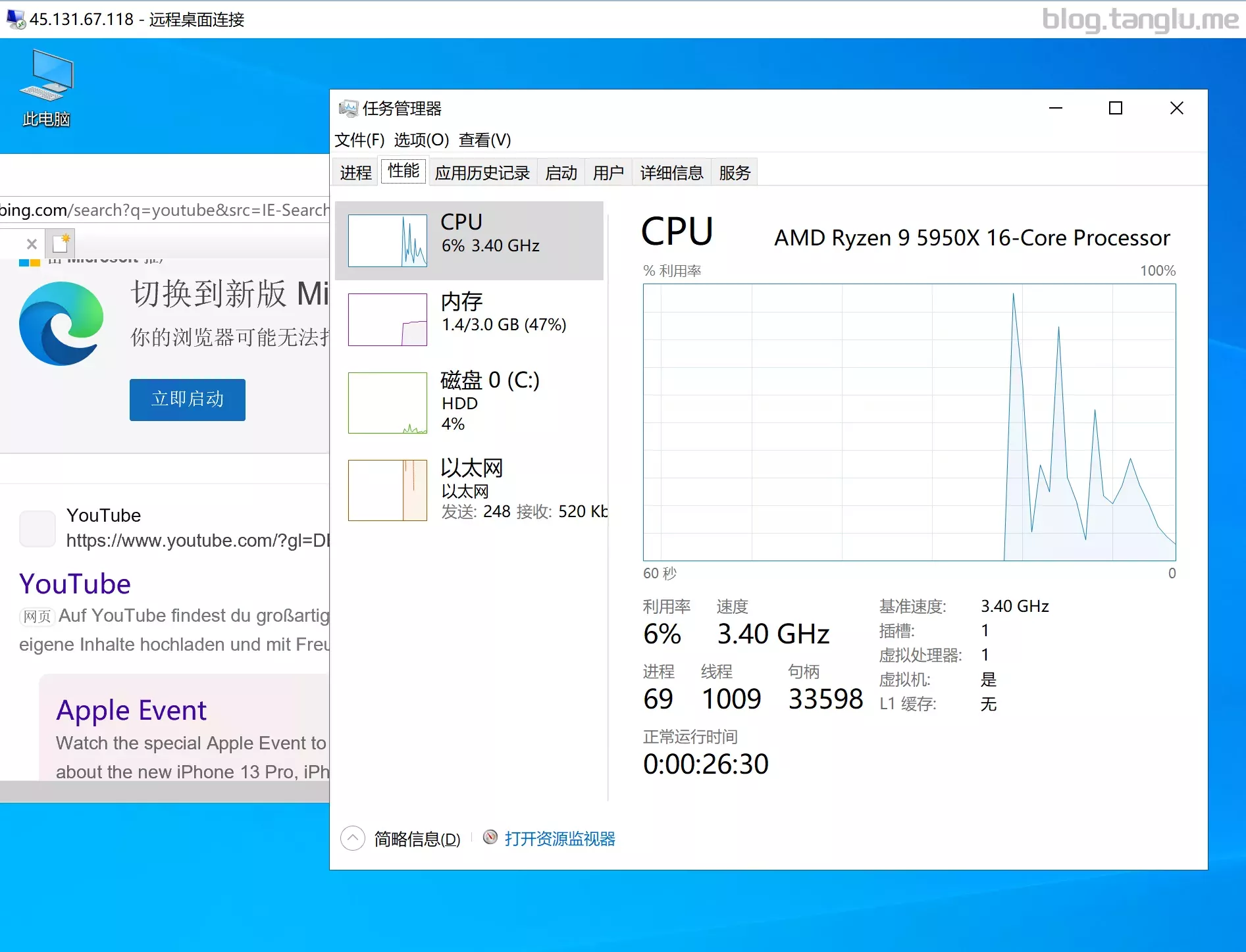The image size is (1246, 952).
Task: Click the Task Manager title bar icon
Action: (x=348, y=108)
